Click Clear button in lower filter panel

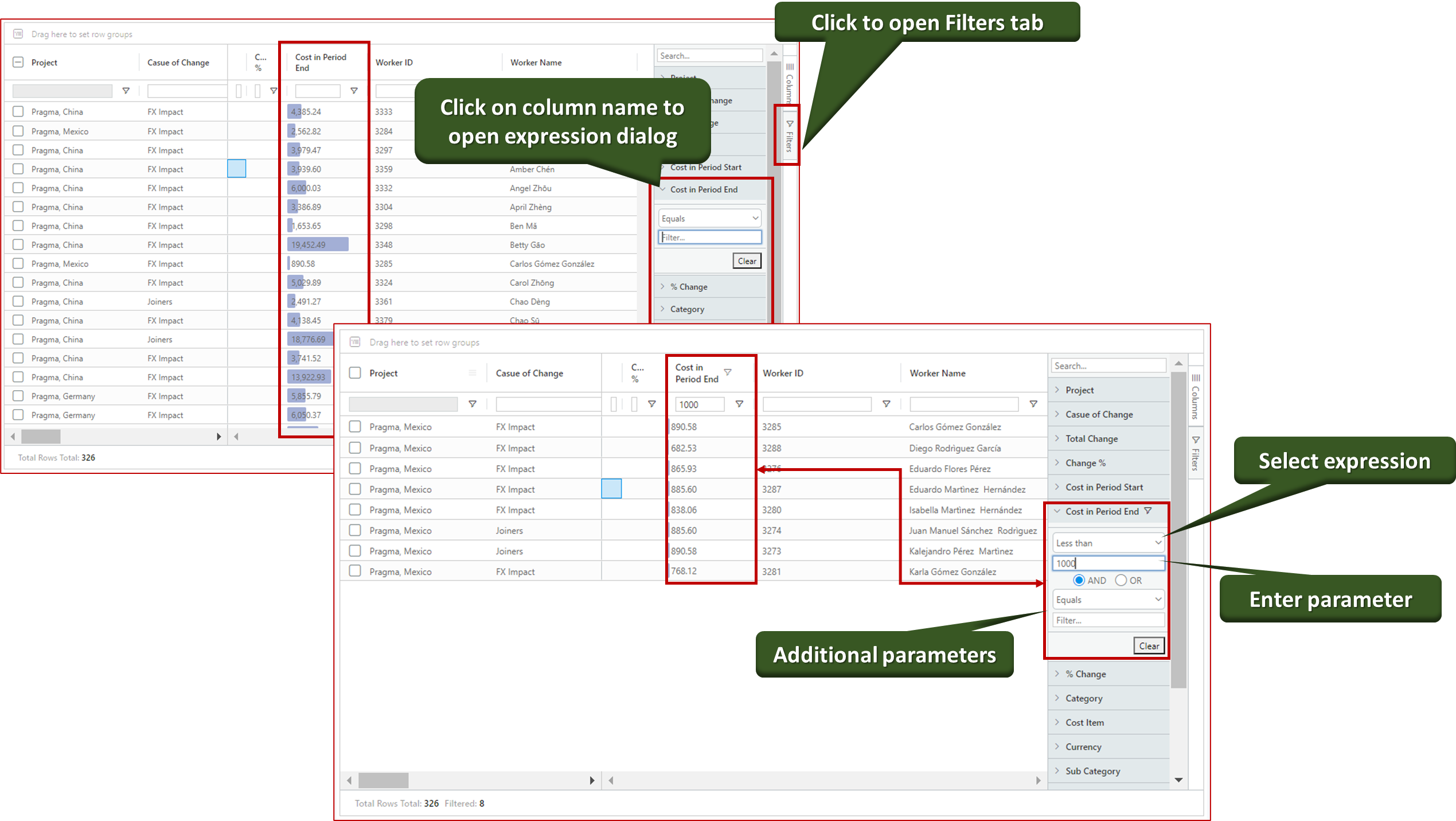coord(1149,645)
